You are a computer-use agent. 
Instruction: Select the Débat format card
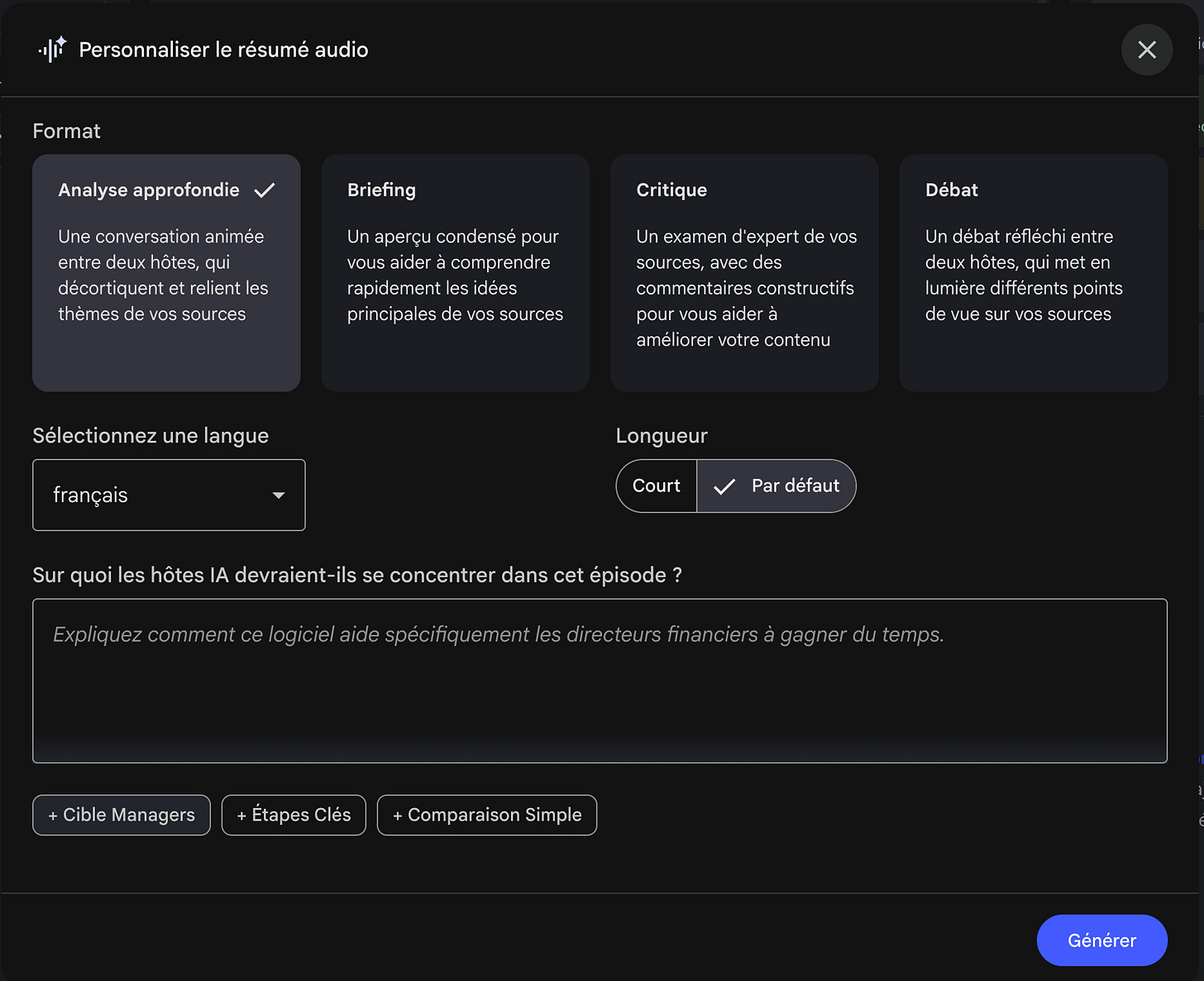pyautogui.click(x=1034, y=273)
